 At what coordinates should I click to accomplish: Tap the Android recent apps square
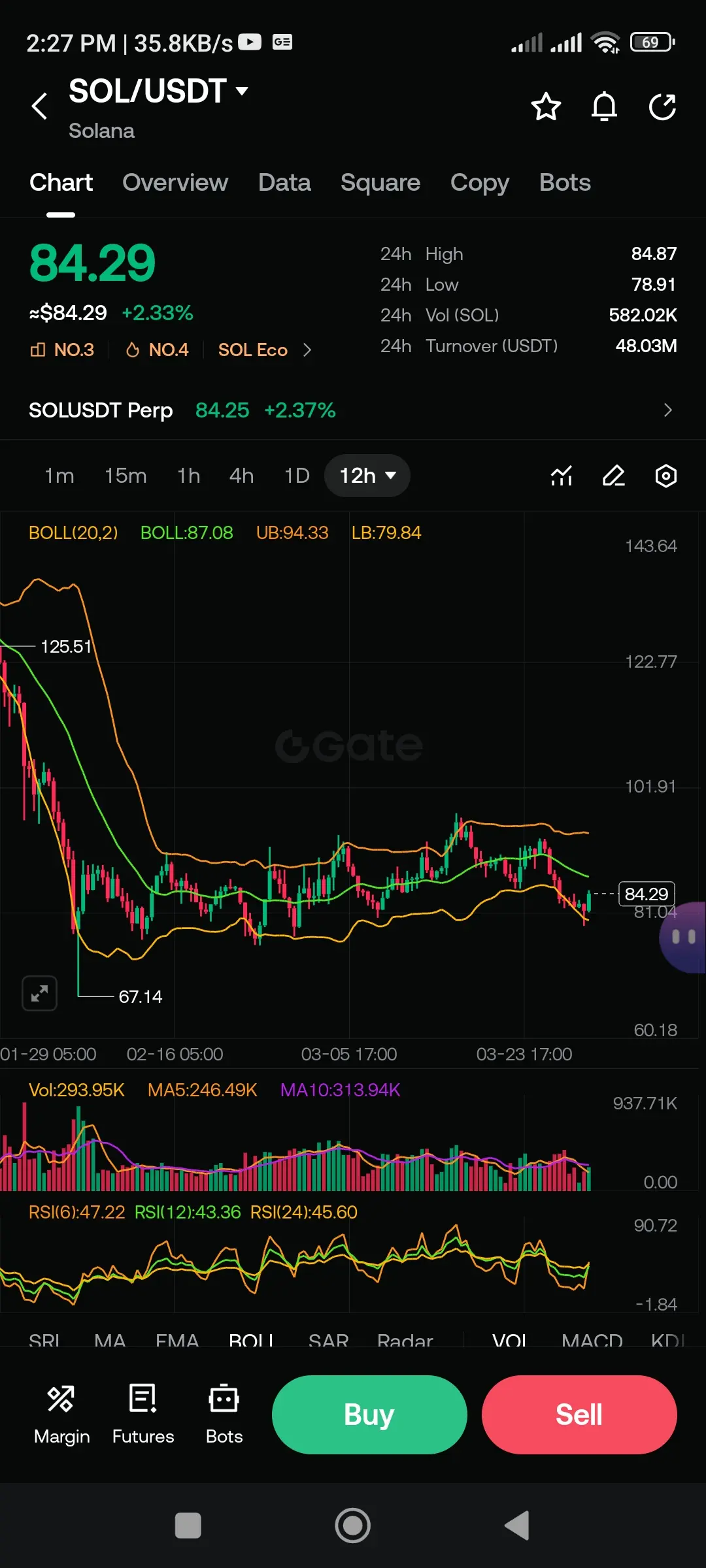[x=188, y=1526]
